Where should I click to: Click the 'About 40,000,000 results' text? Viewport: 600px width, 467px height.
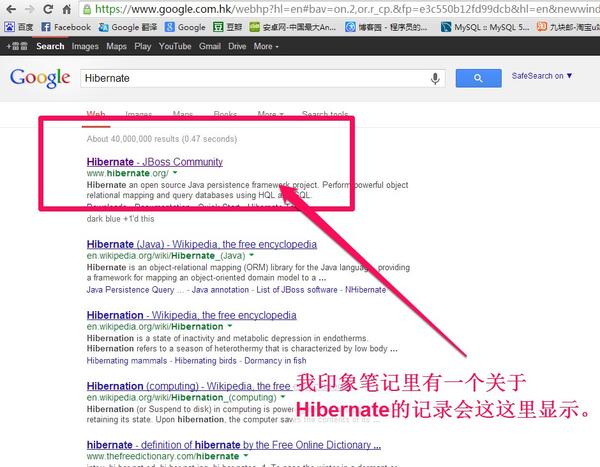[x=162, y=139]
